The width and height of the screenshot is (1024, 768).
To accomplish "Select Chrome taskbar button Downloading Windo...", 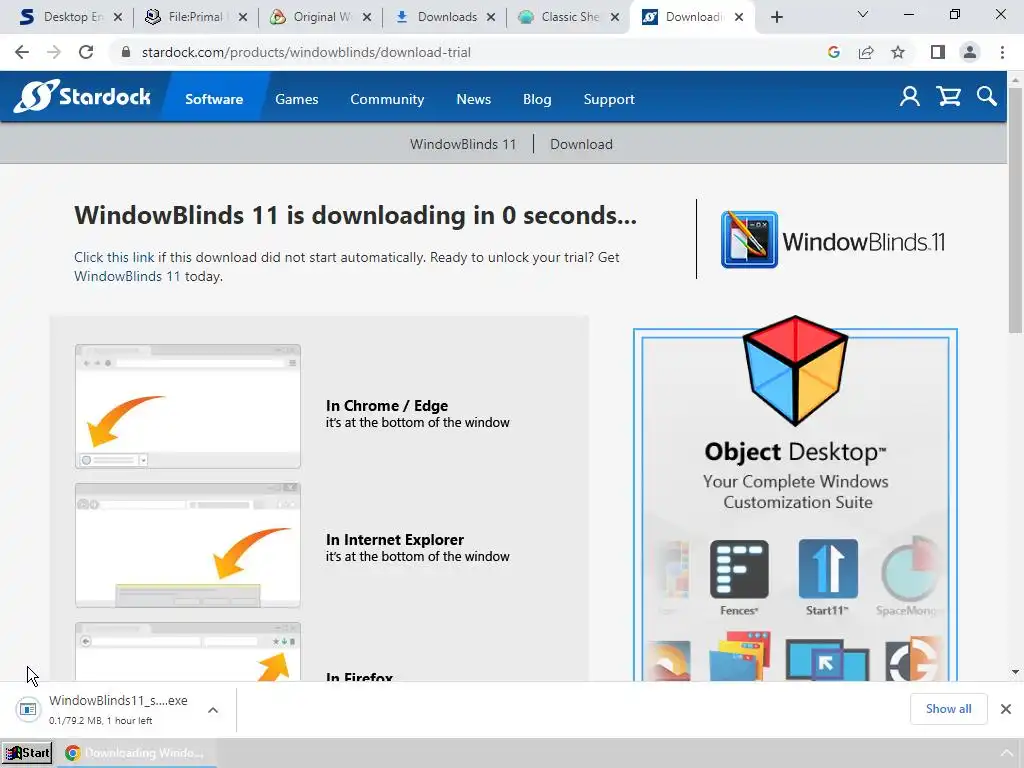I will pyautogui.click(x=136, y=753).
